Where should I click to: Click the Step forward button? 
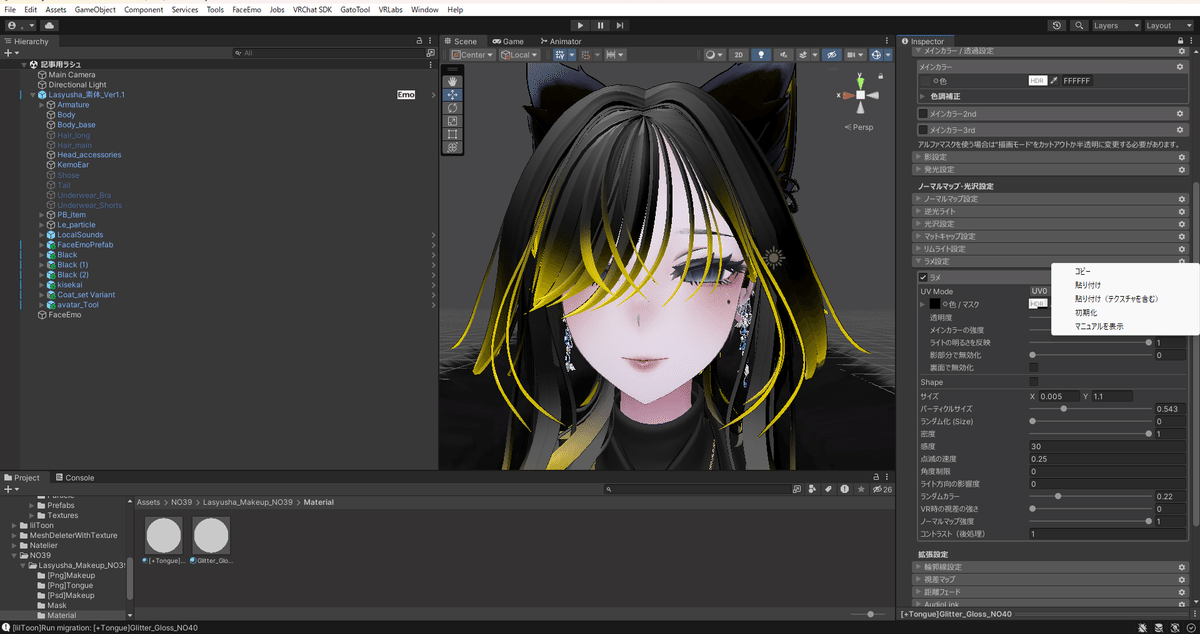(621, 25)
